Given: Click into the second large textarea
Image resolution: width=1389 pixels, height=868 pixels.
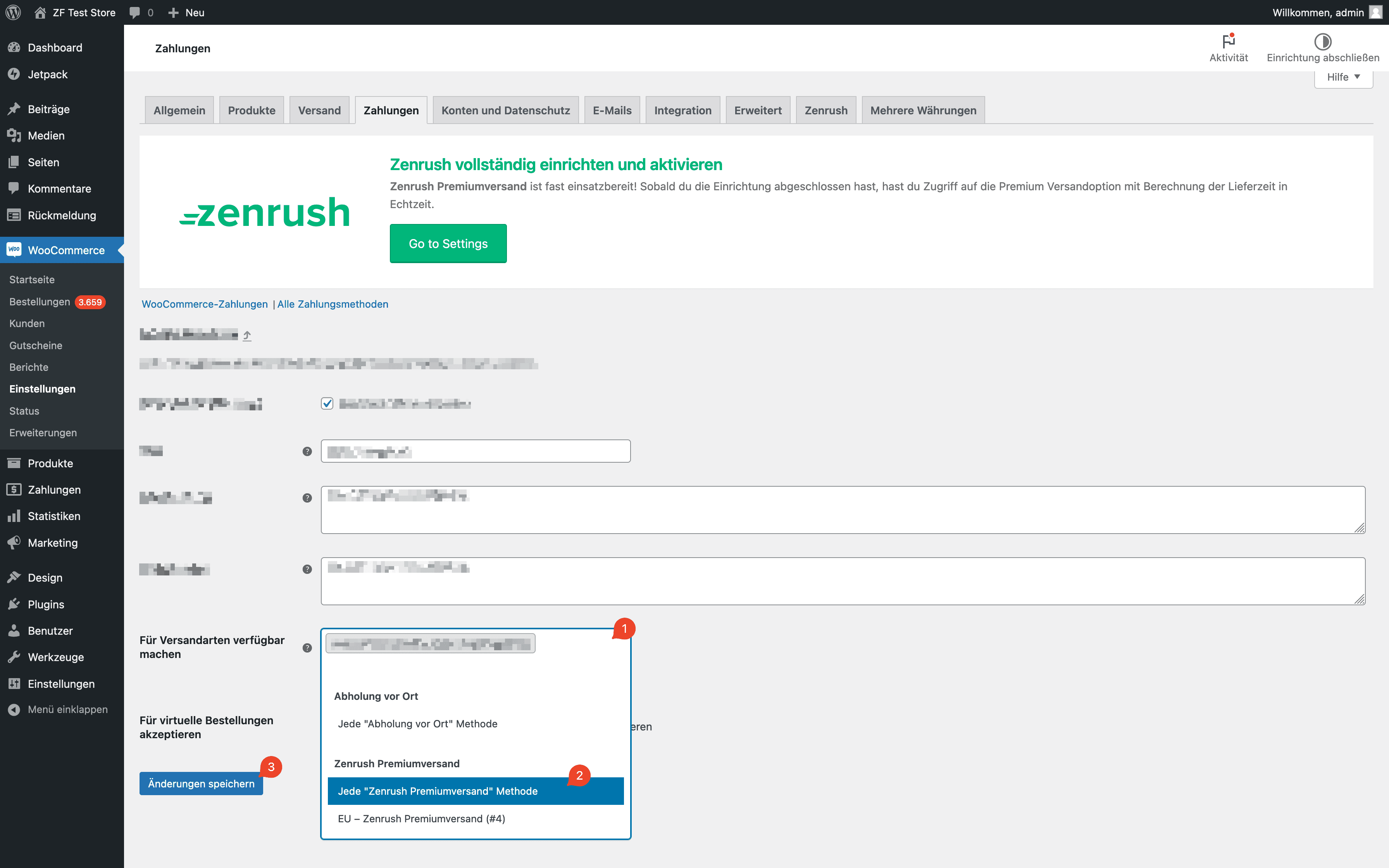Looking at the screenshot, I should (843, 581).
